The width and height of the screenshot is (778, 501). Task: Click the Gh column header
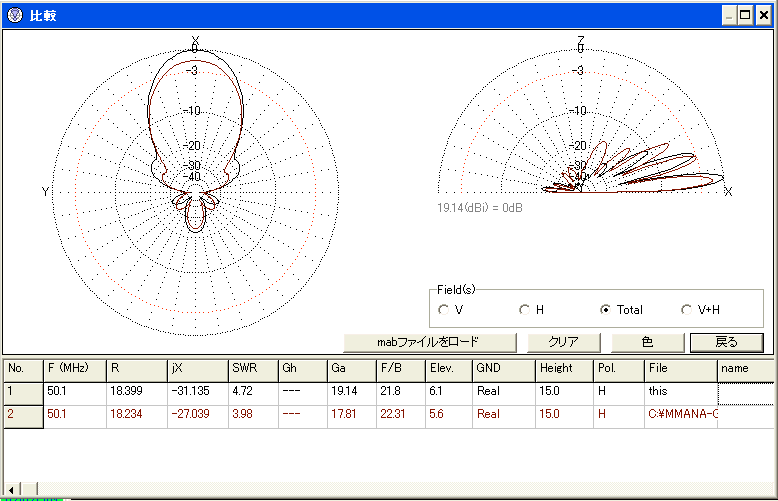point(303,369)
